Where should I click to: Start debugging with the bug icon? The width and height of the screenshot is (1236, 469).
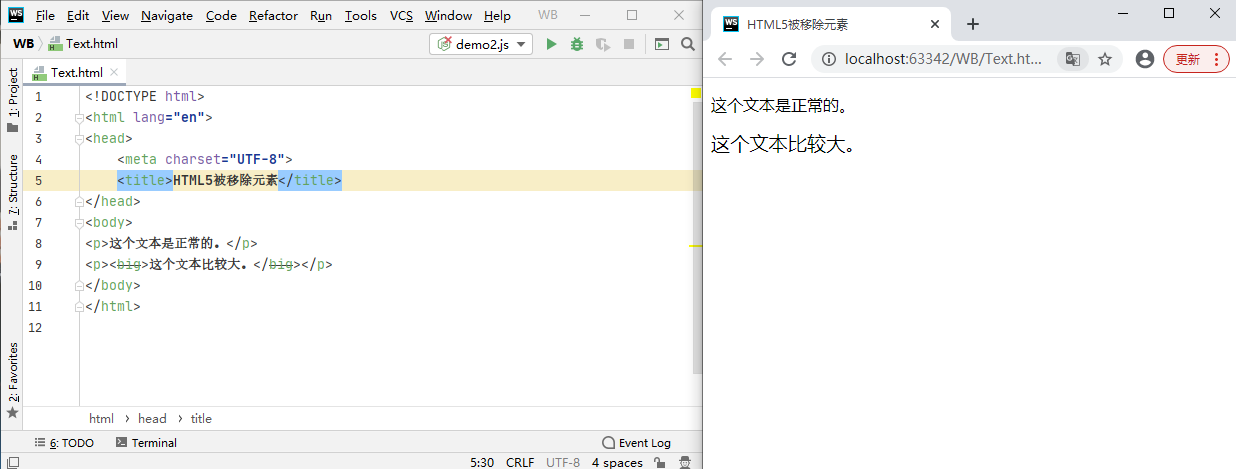coord(577,44)
